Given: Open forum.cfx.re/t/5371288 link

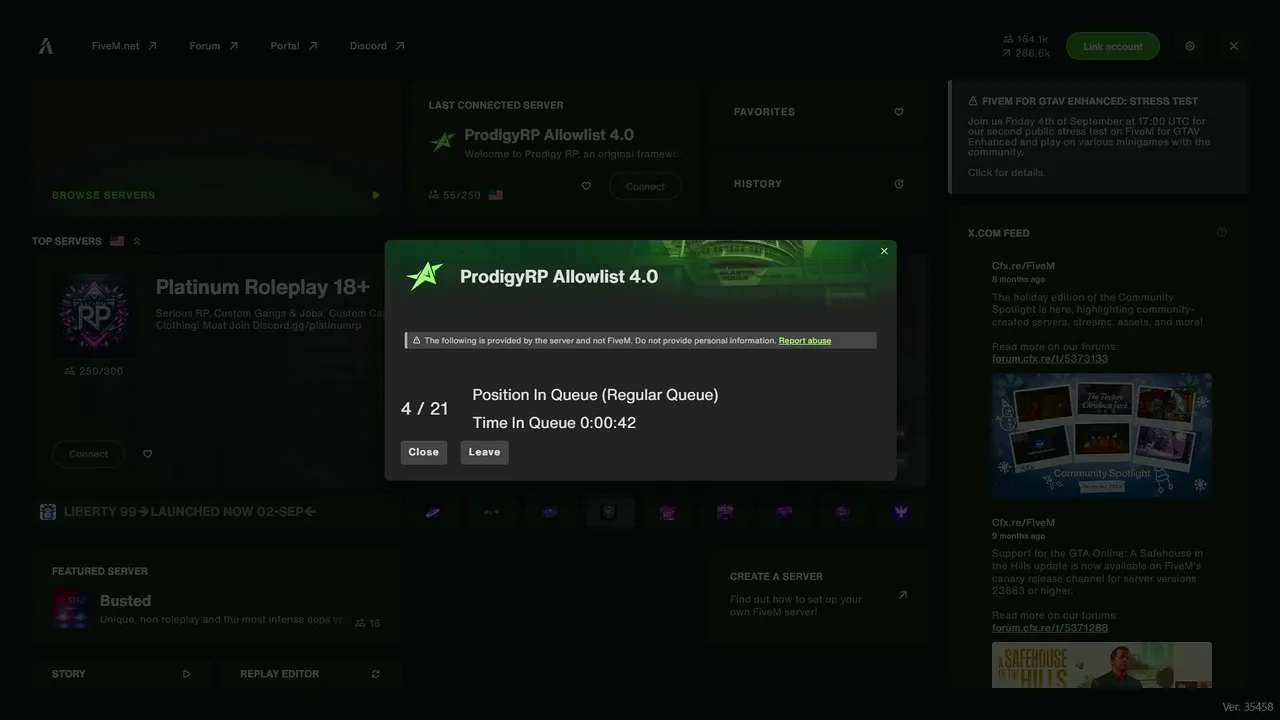Looking at the screenshot, I should pyautogui.click(x=1050, y=628).
